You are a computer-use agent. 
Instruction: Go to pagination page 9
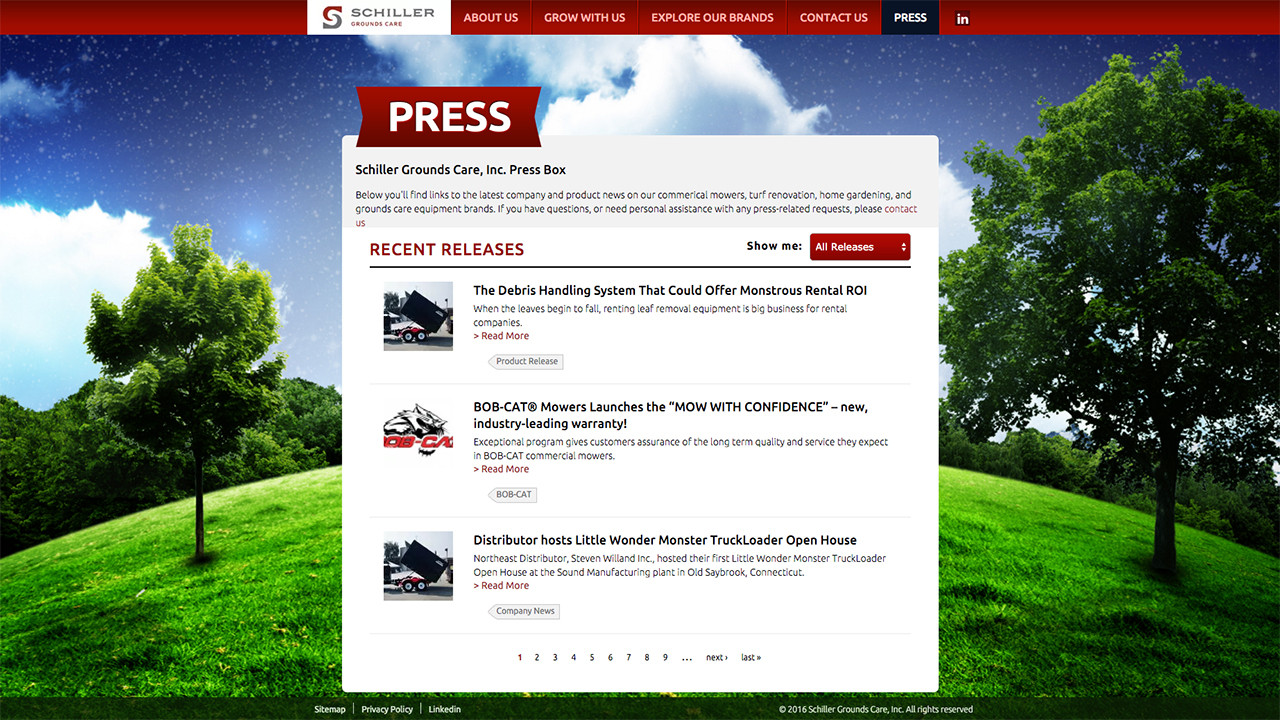[x=665, y=658]
